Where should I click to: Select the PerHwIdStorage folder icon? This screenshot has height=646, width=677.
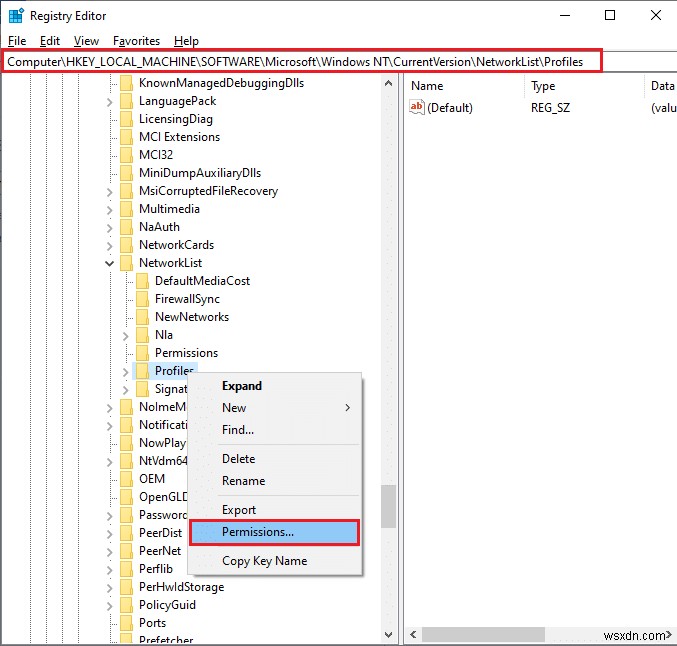(x=127, y=587)
